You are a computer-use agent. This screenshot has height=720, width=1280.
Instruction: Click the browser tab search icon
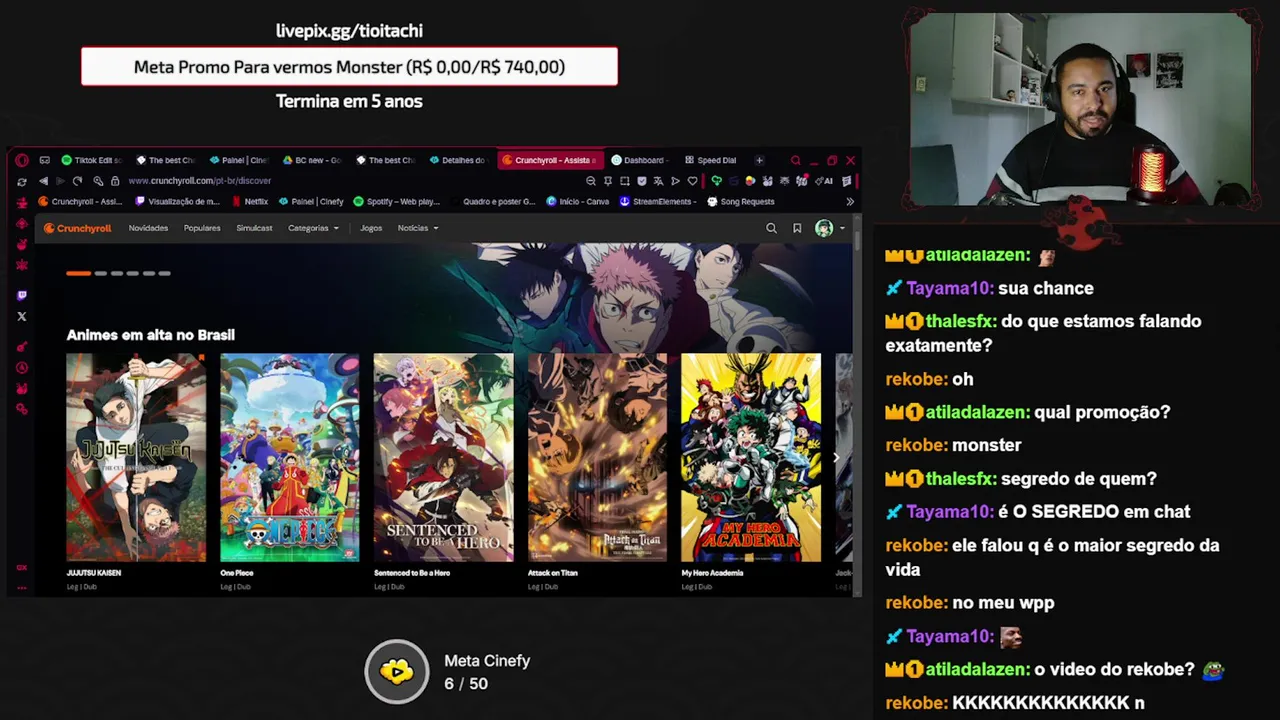[796, 160]
